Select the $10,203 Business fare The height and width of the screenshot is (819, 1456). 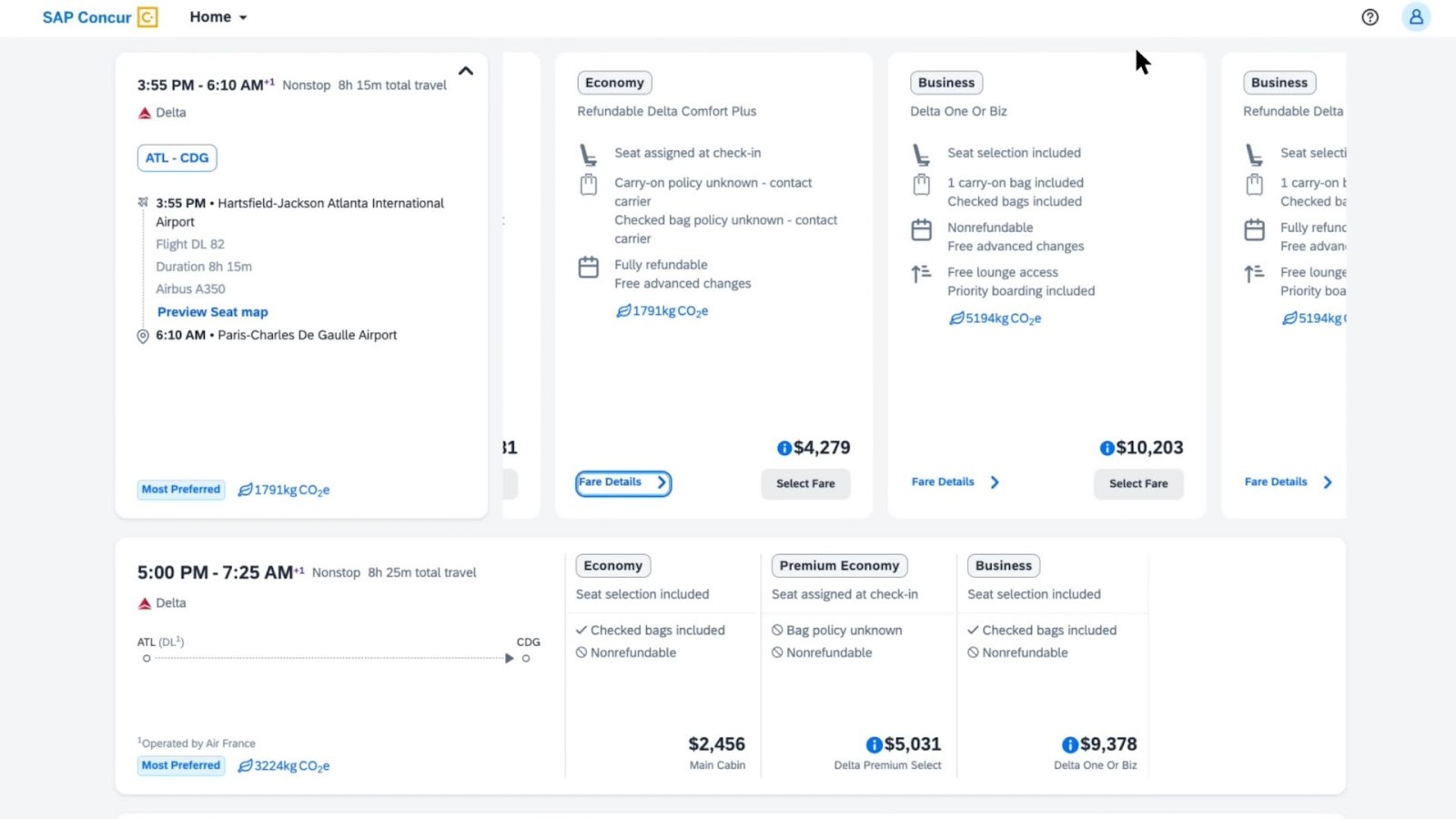pyautogui.click(x=1137, y=483)
